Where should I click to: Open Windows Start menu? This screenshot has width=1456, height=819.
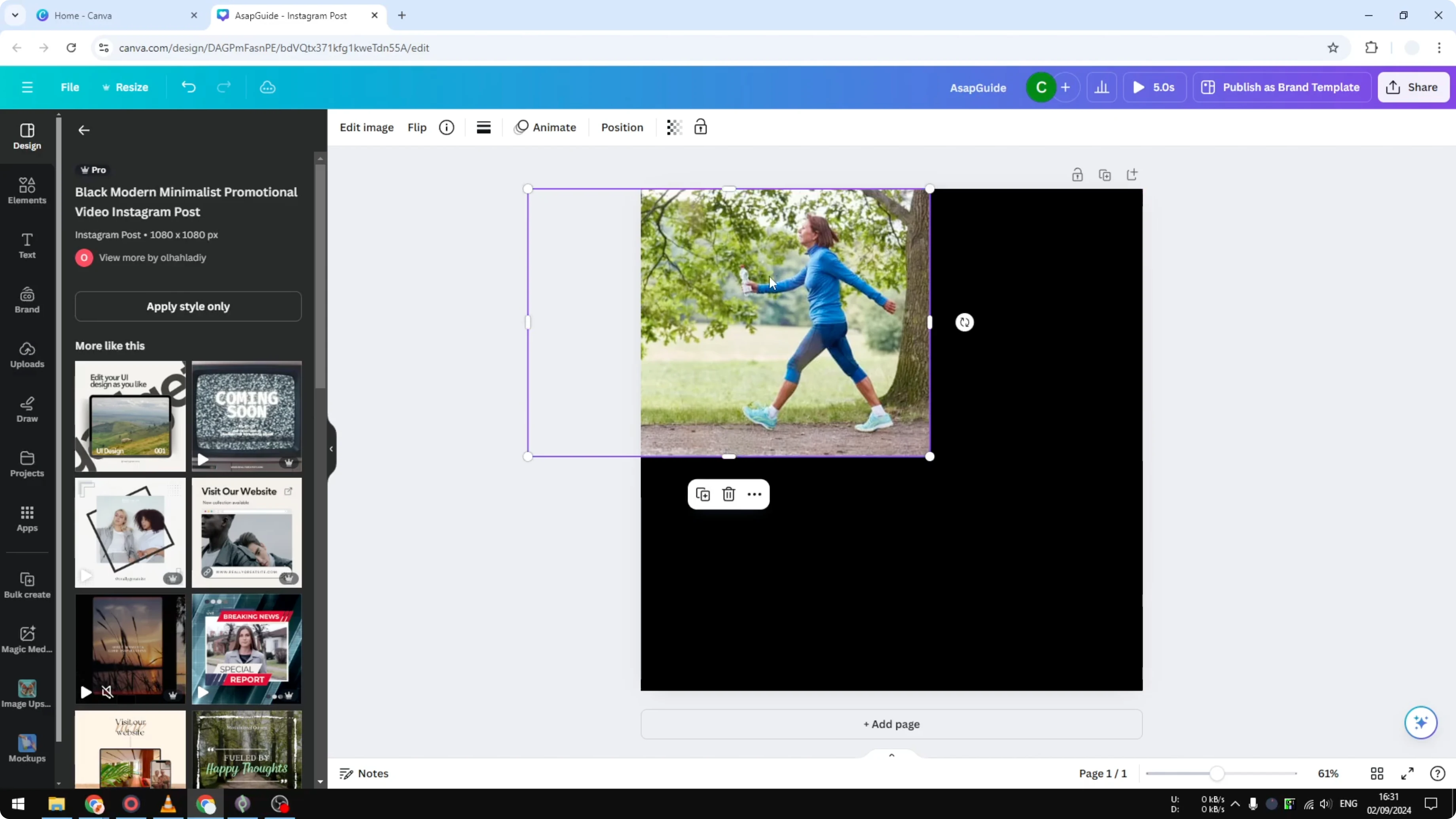(x=18, y=804)
